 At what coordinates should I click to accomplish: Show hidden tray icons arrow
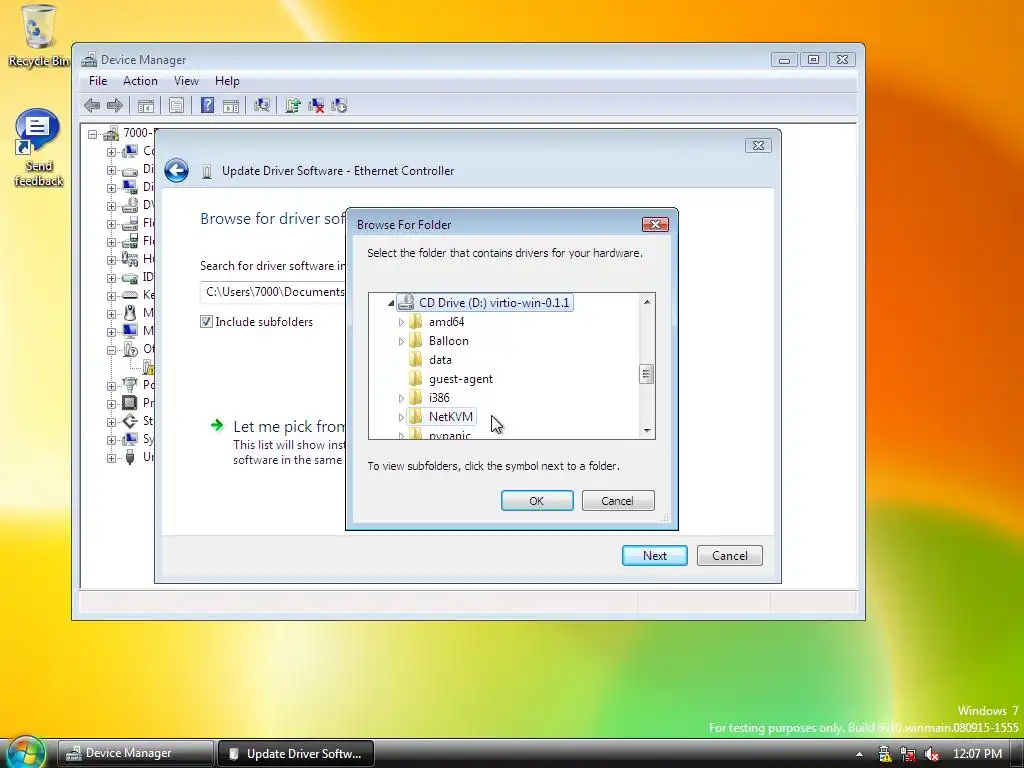859,754
